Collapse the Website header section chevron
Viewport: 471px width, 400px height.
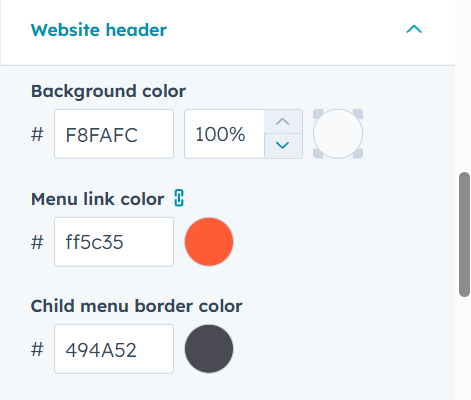coord(414,29)
